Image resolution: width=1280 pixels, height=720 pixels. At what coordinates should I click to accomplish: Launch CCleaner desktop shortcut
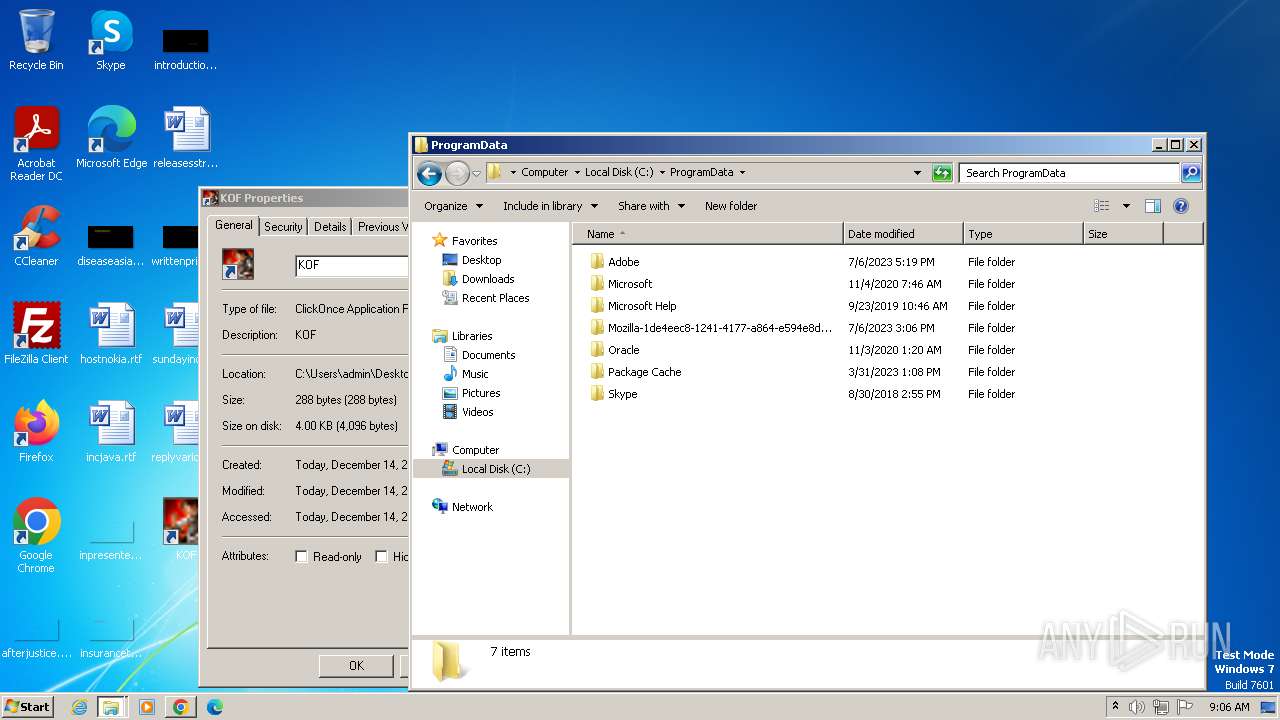[x=36, y=236]
